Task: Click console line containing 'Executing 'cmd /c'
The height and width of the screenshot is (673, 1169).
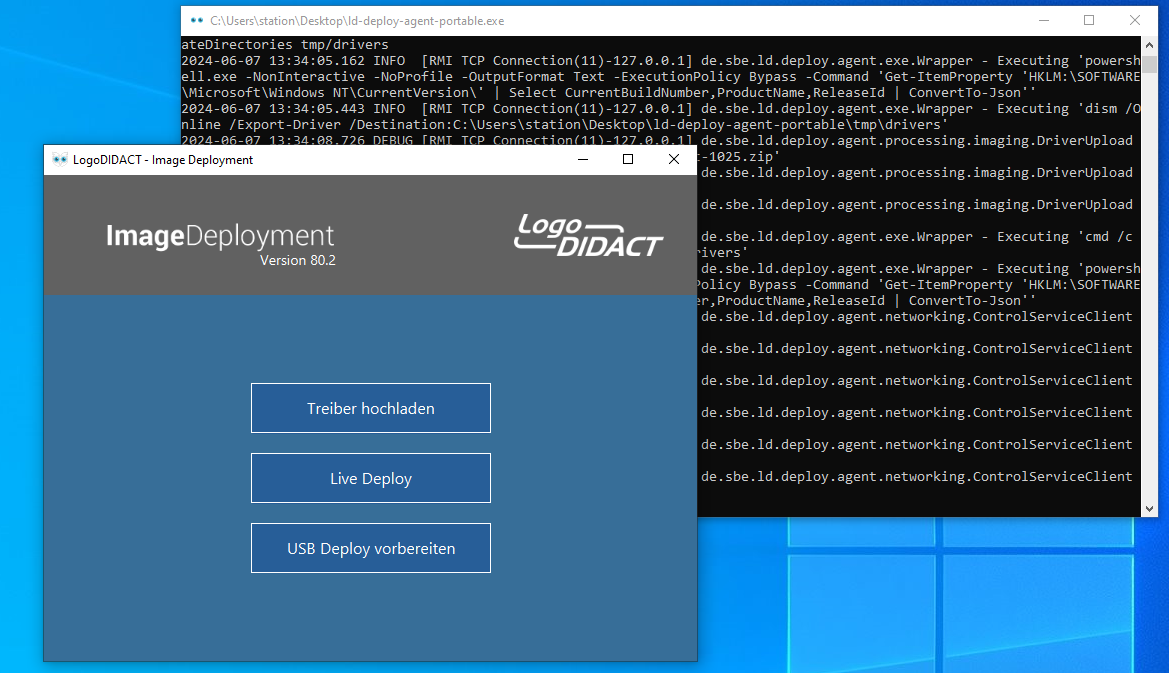Action: coord(916,236)
